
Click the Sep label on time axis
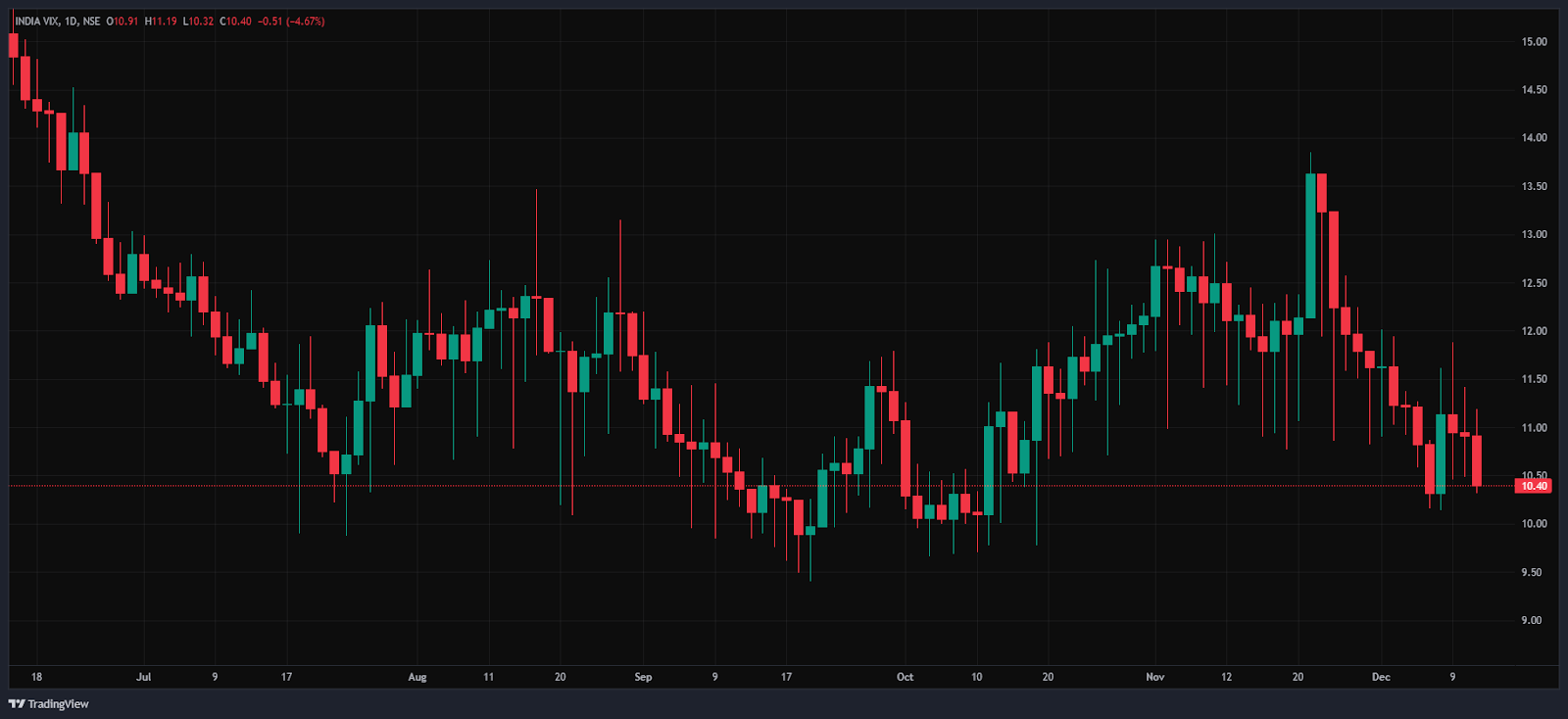point(643,677)
